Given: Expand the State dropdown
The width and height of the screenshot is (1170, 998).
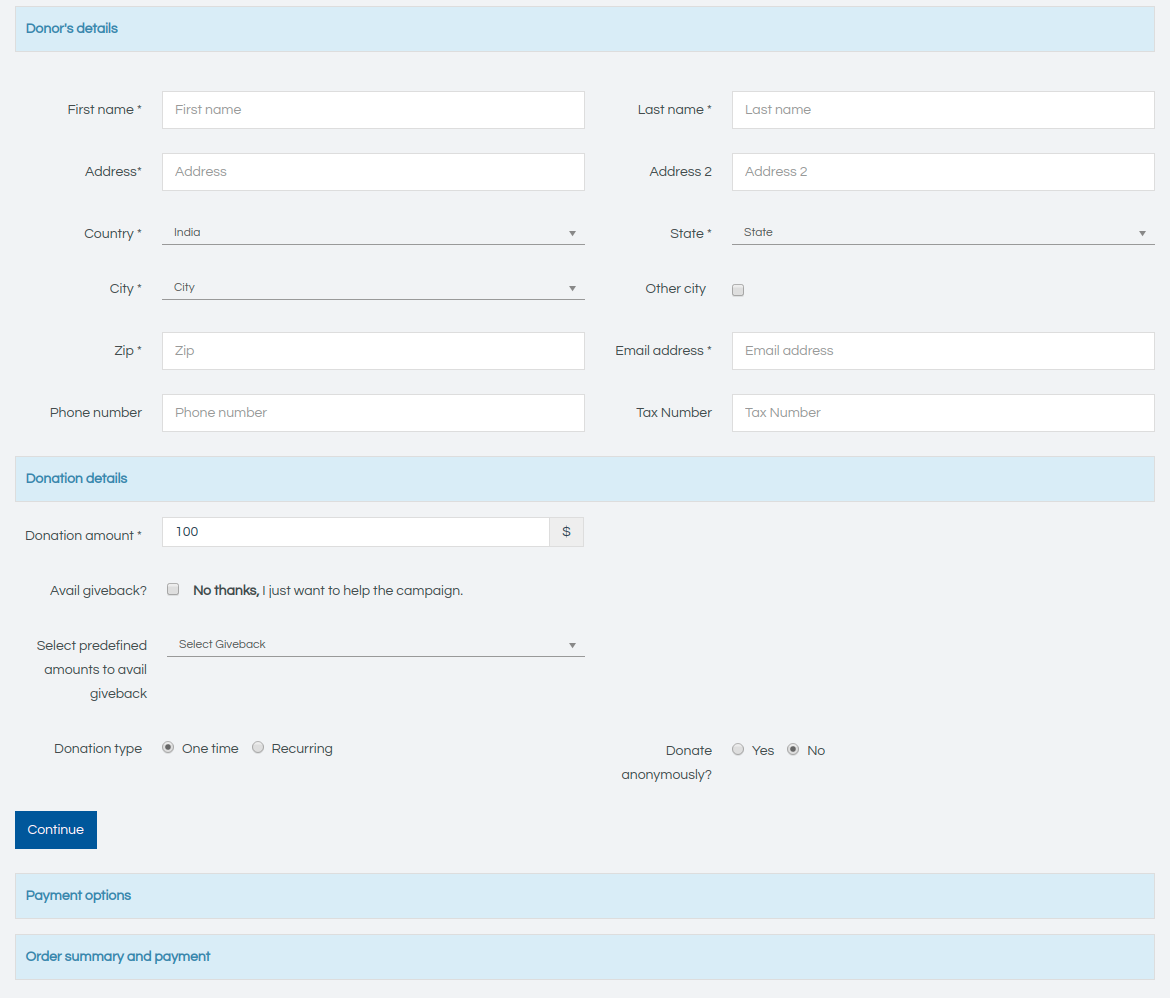Looking at the screenshot, I should coord(942,233).
